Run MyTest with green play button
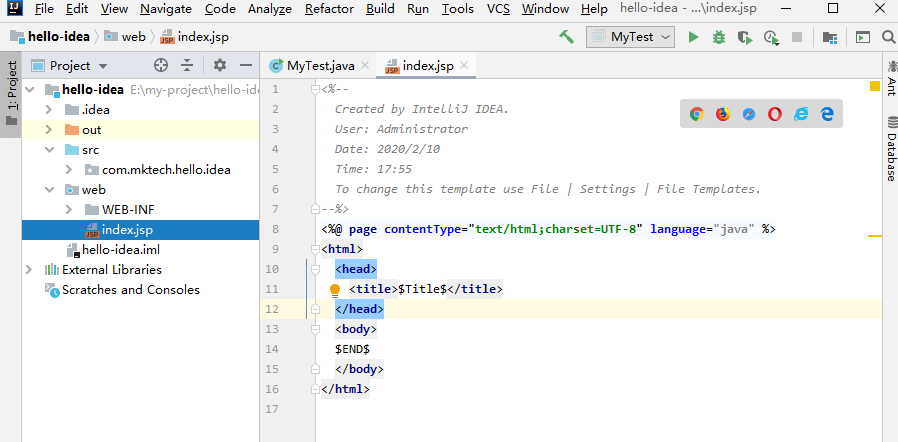The image size is (898, 442). [694, 37]
